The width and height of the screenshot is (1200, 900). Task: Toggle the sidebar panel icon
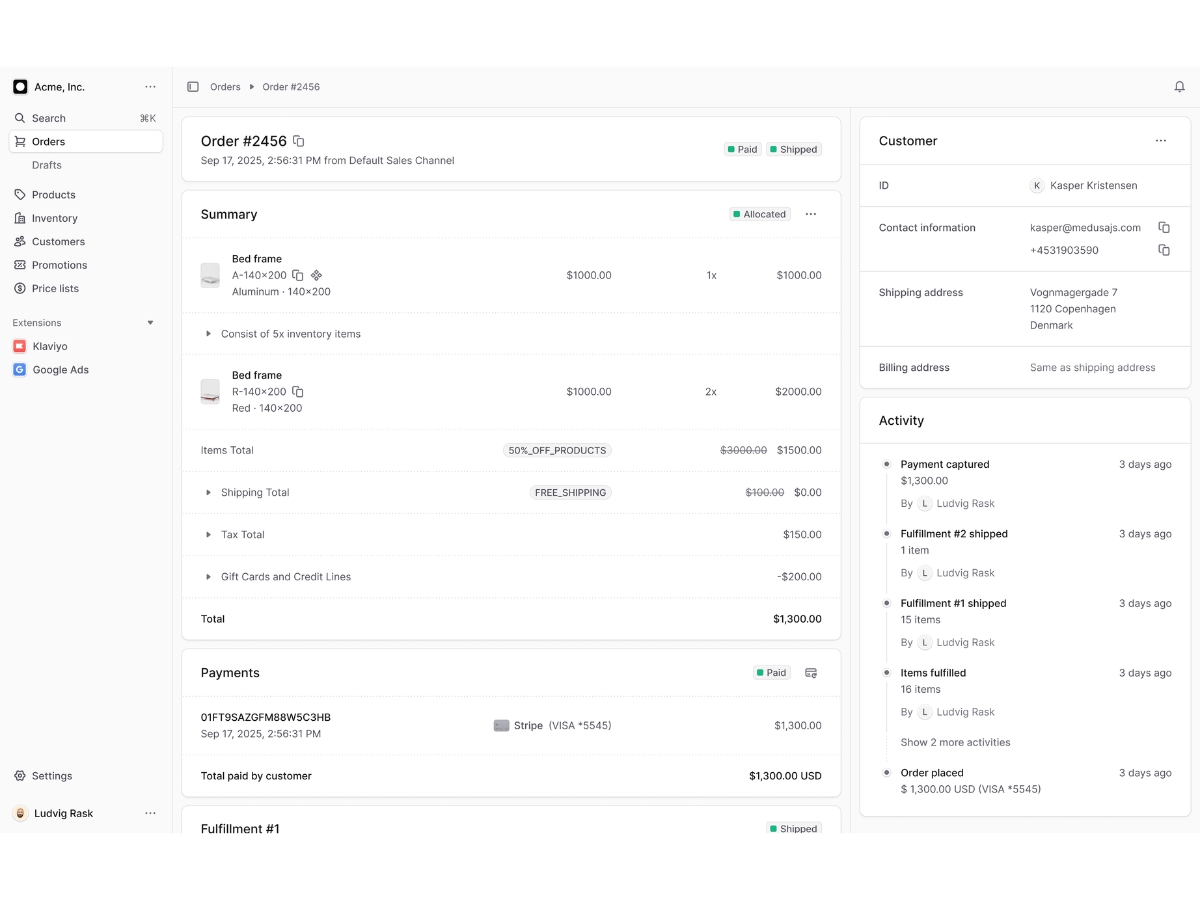[193, 87]
